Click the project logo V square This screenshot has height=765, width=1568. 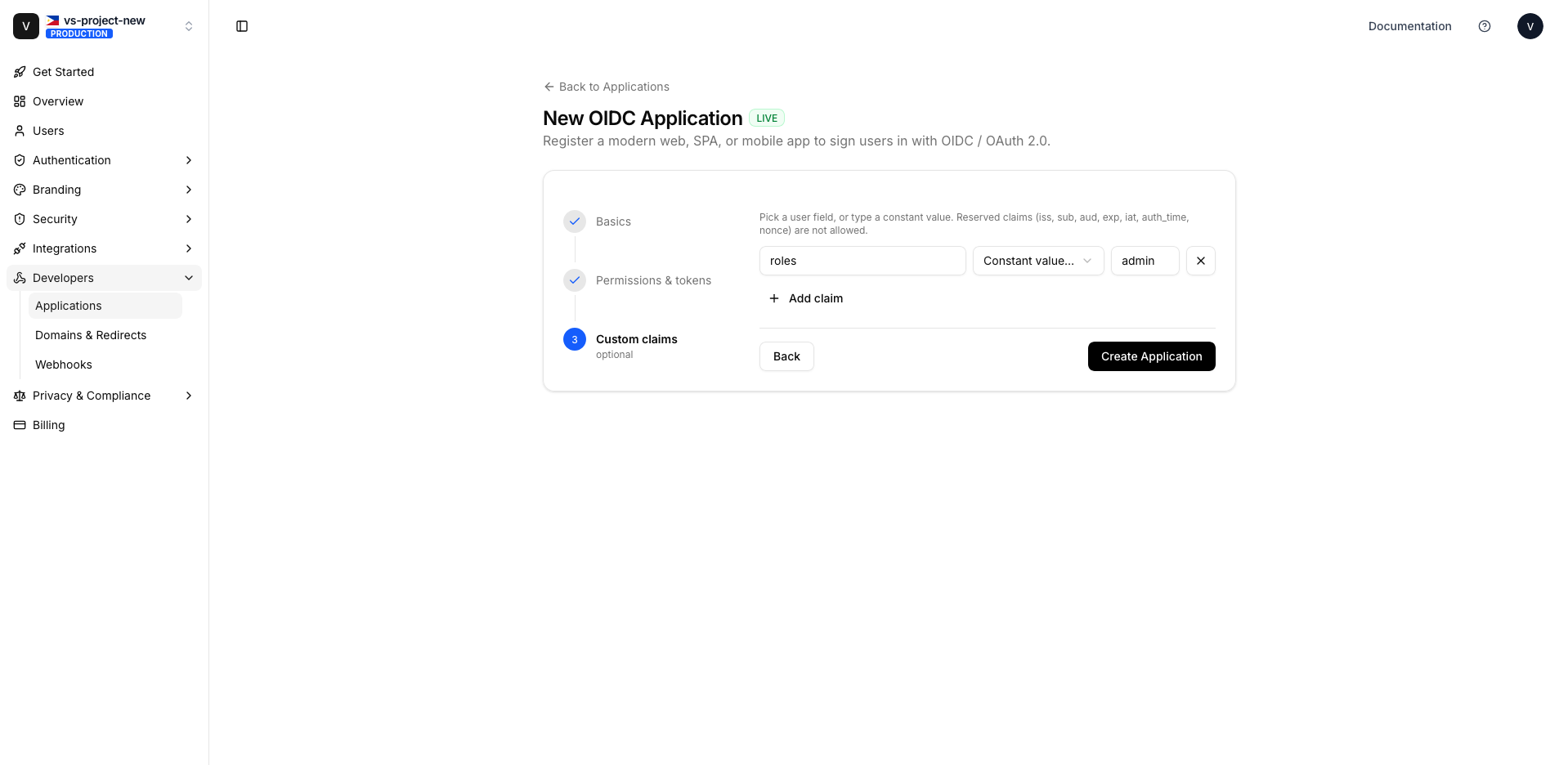tap(26, 26)
